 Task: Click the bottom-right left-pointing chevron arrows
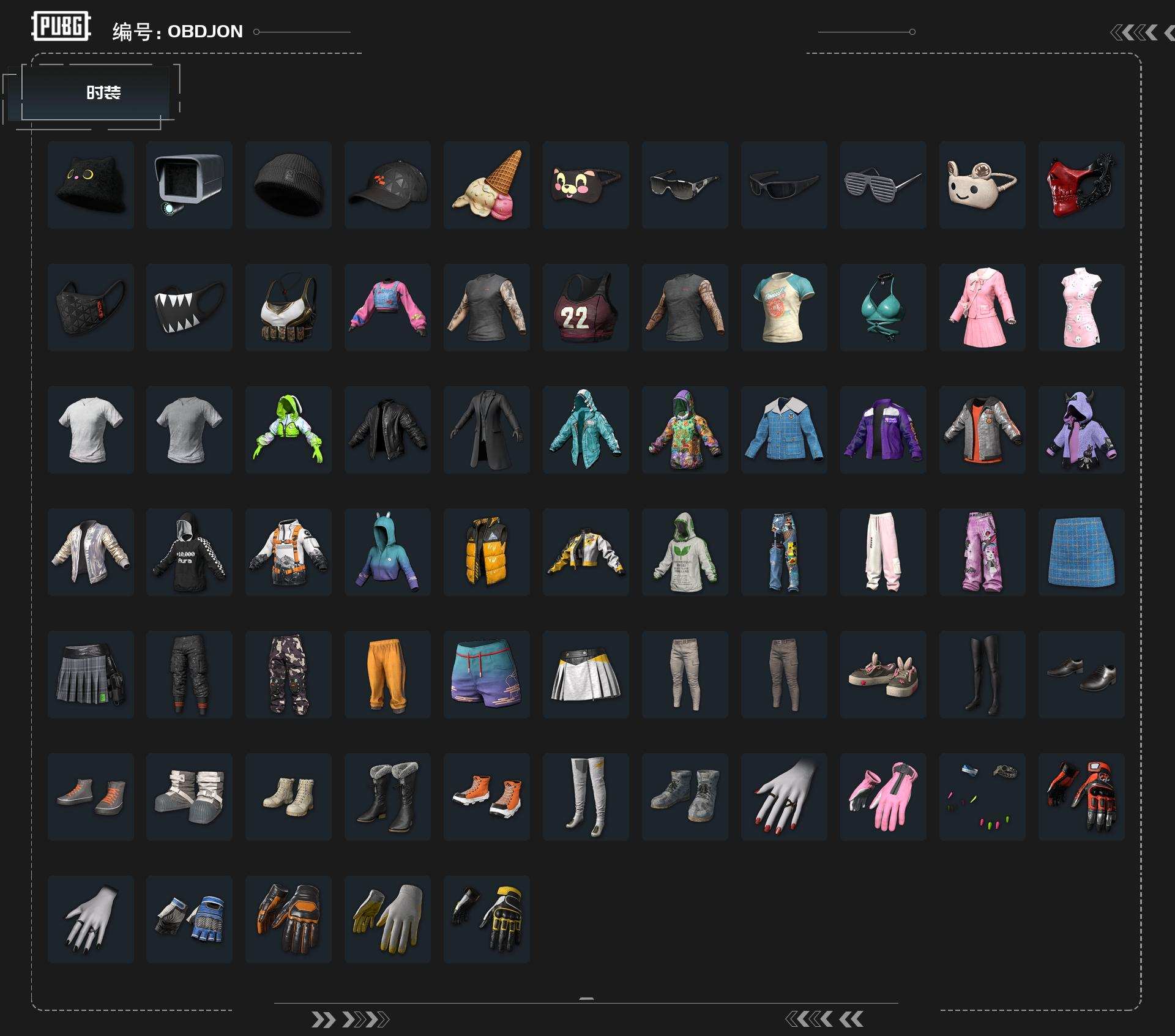coord(824,1019)
